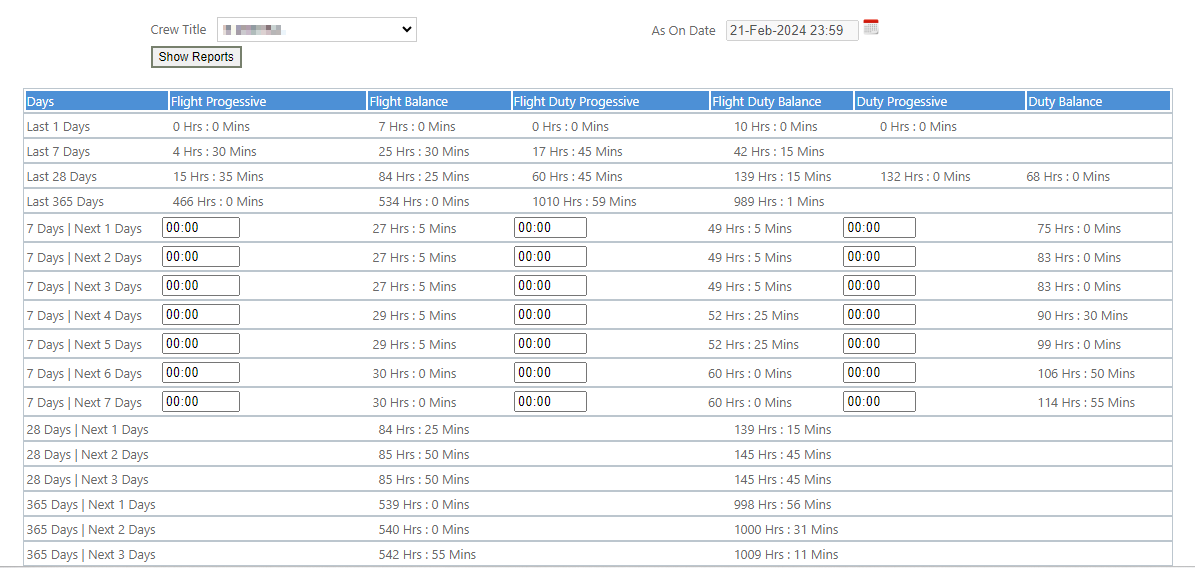This screenshot has height=568, width=1195.
Task: Open the Crew Title dropdown
Action: point(317,30)
